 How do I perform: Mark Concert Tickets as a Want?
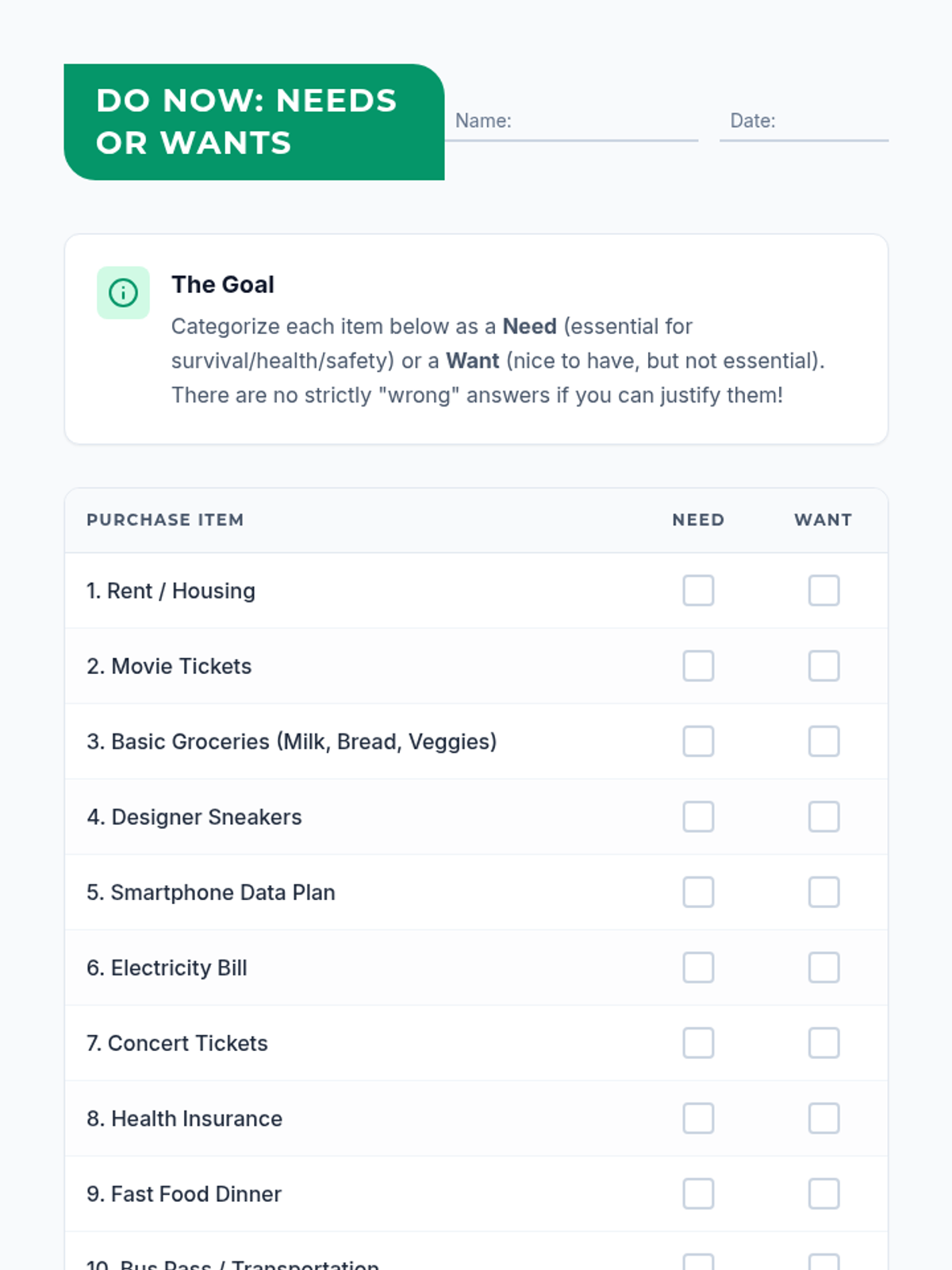tap(823, 1043)
